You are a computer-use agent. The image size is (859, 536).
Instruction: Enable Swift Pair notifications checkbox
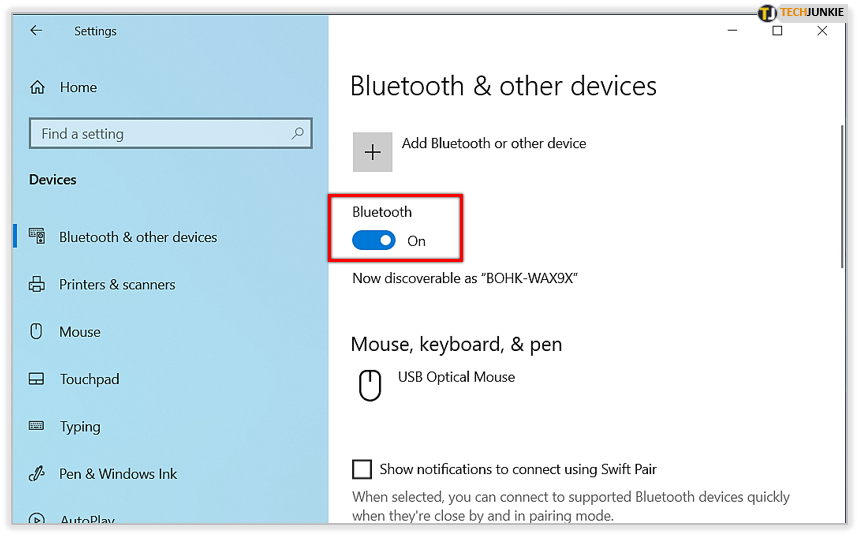click(362, 469)
